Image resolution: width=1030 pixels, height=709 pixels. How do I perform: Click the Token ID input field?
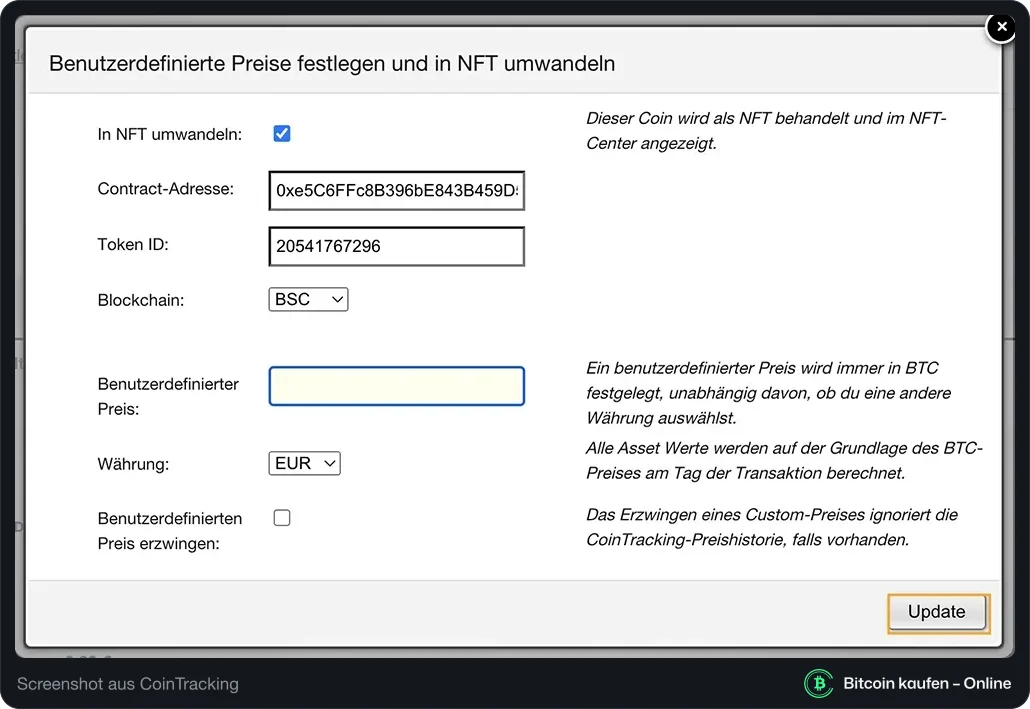(397, 246)
